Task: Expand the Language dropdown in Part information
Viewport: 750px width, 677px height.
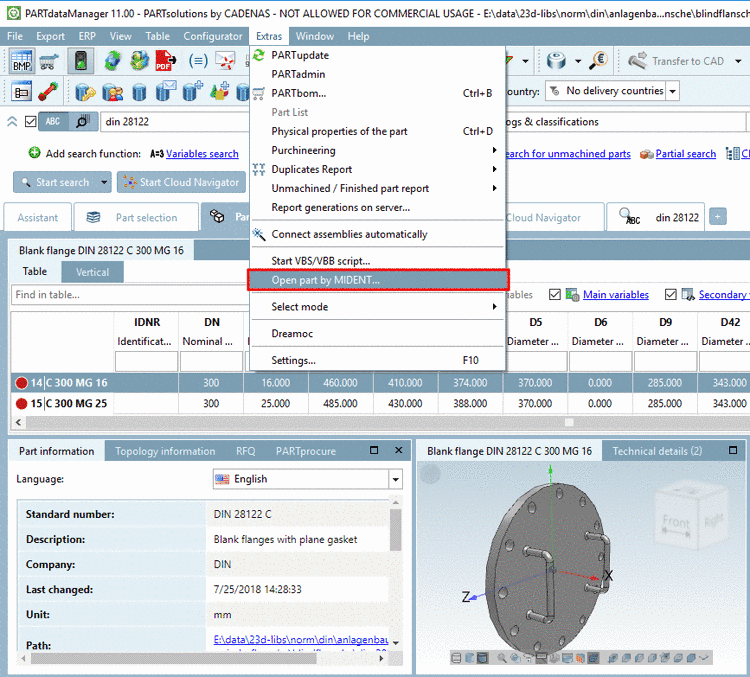Action: click(x=395, y=480)
